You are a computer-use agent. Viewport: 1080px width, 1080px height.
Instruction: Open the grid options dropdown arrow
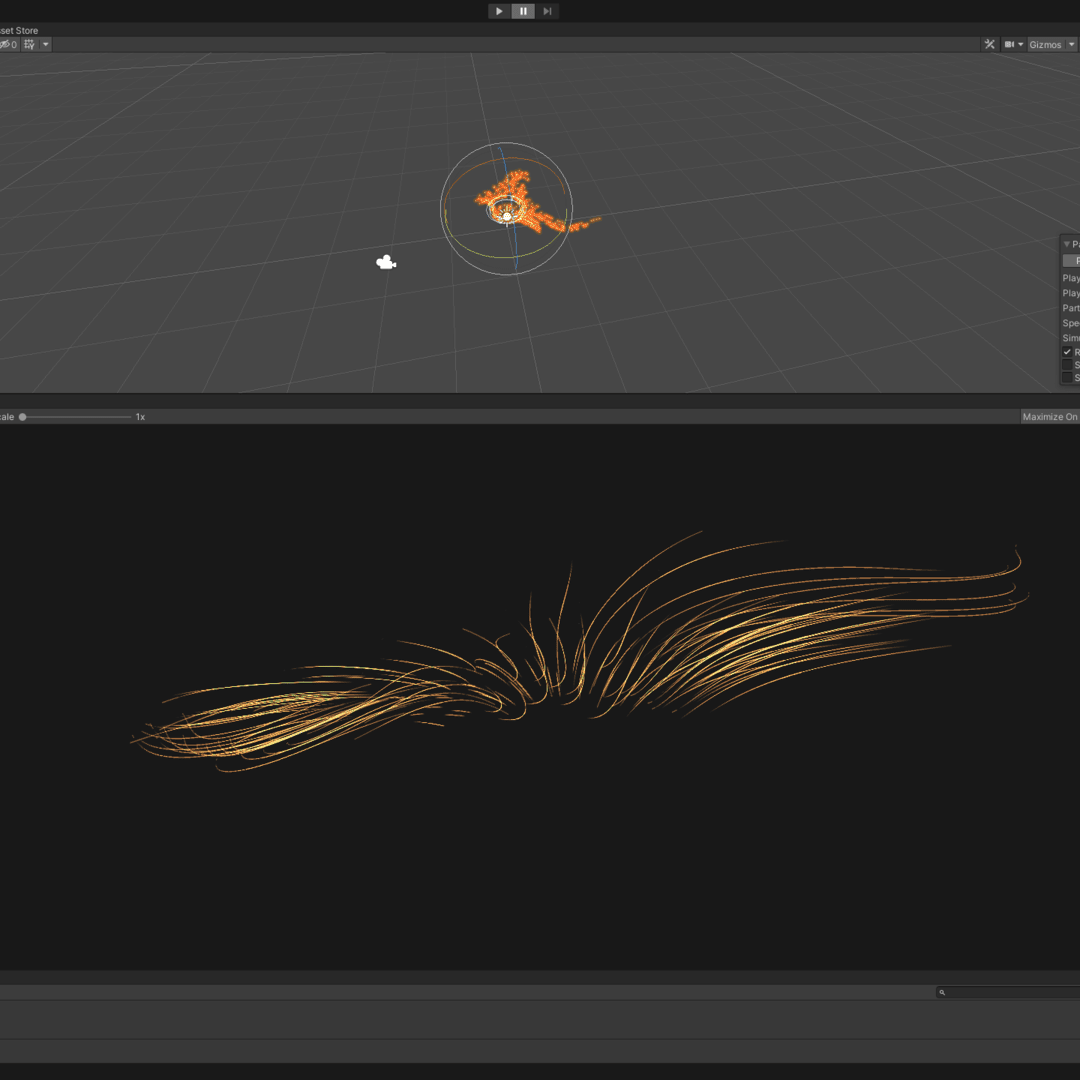tap(45, 44)
